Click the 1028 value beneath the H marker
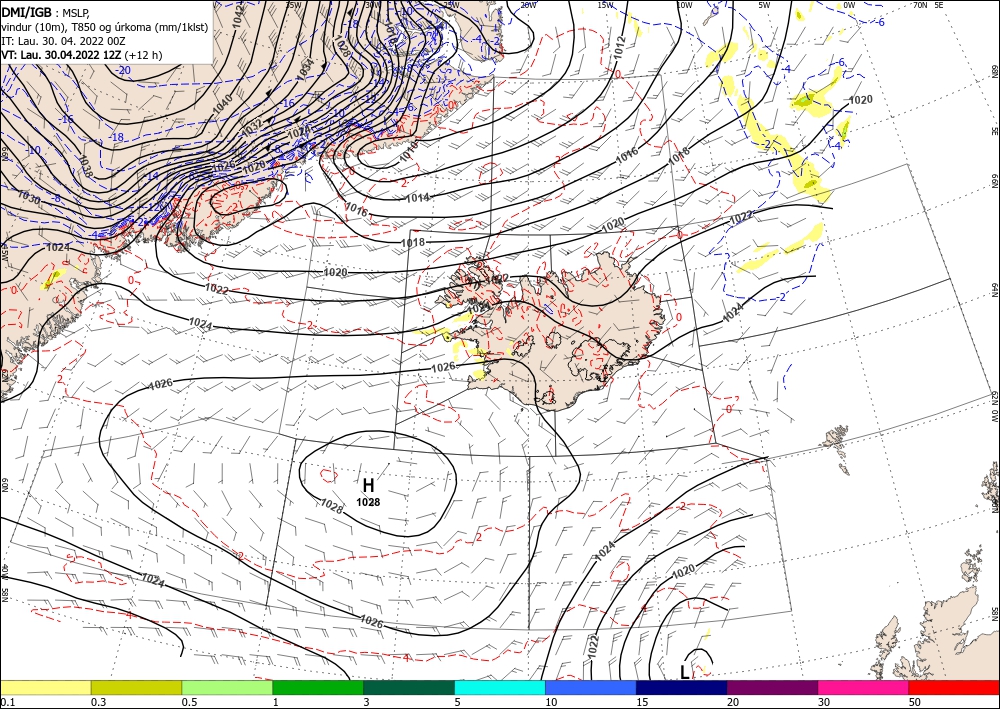The width and height of the screenshot is (1000, 709). 368,502
